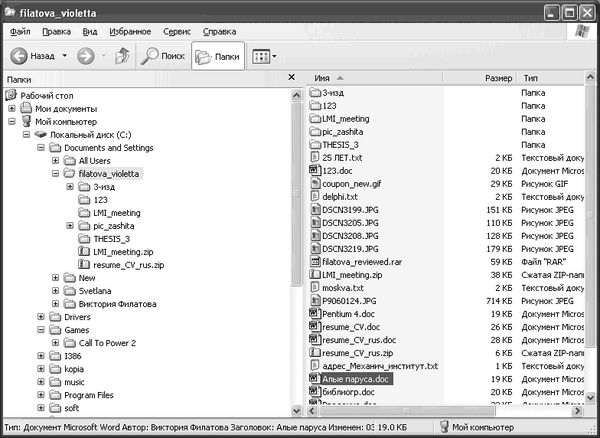Open the Сервис menu
This screenshot has height=438, width=600.
[x=177, y=31]
